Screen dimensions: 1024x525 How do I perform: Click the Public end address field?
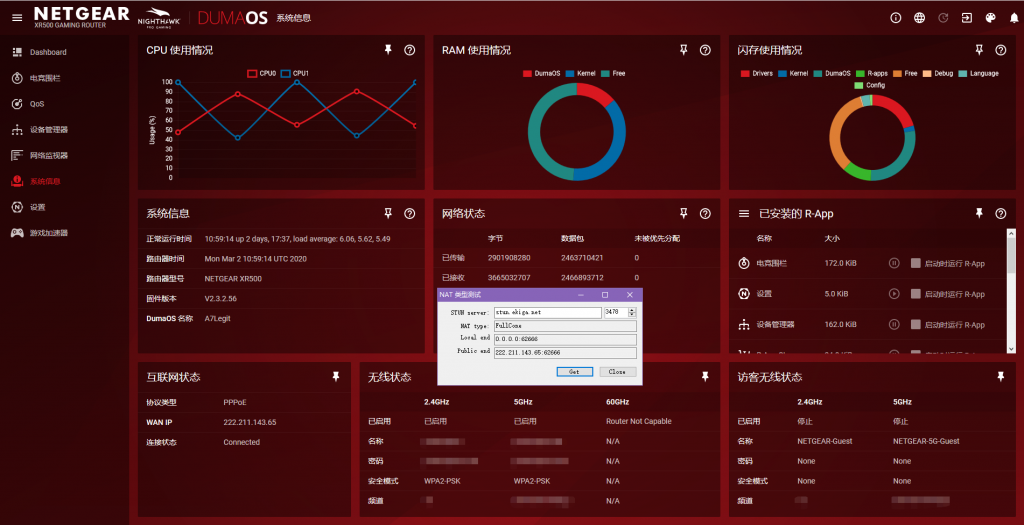(x=565, y=353)
